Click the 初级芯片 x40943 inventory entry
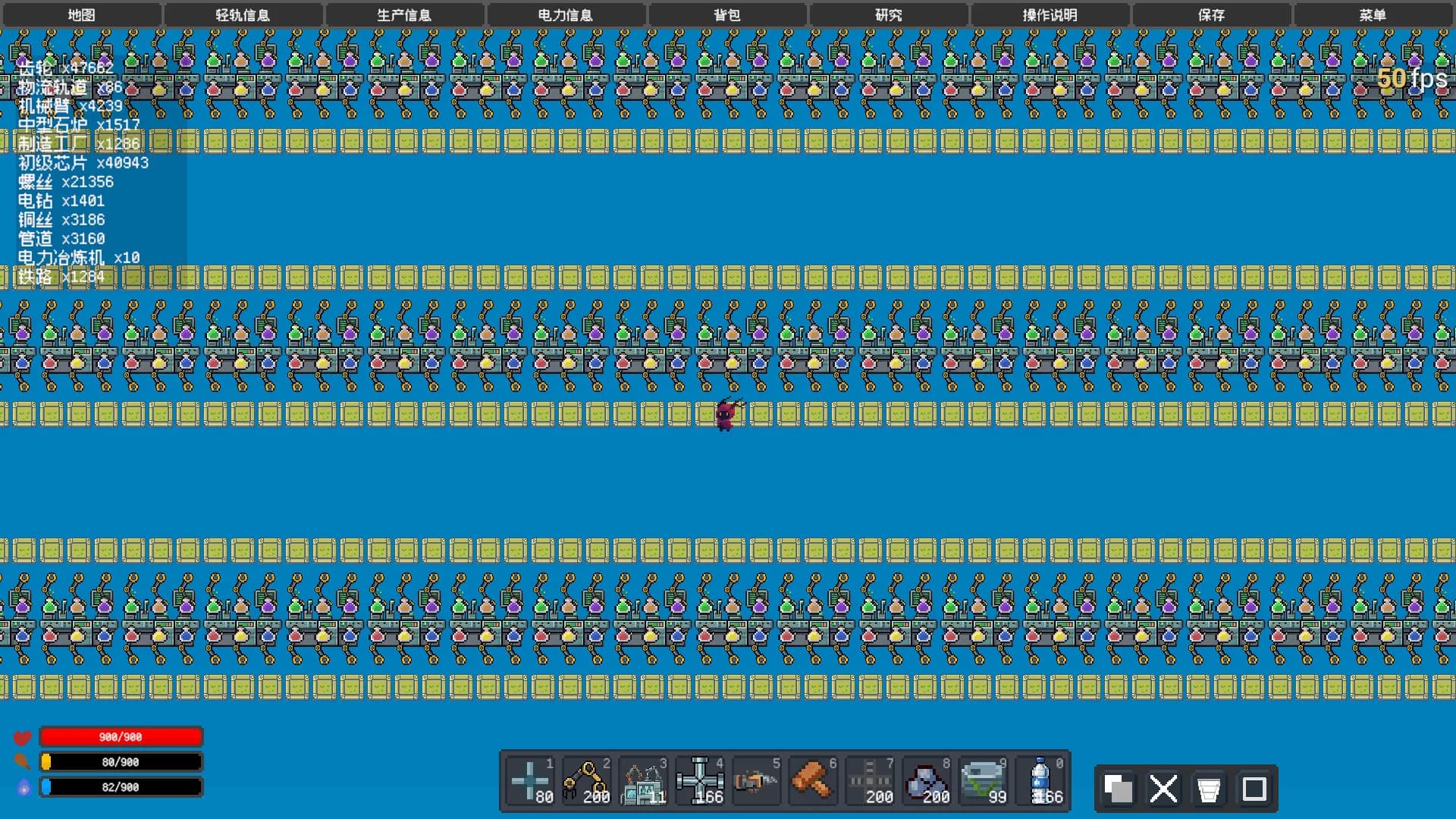1456x819 pixels. (x=83, y=163)
